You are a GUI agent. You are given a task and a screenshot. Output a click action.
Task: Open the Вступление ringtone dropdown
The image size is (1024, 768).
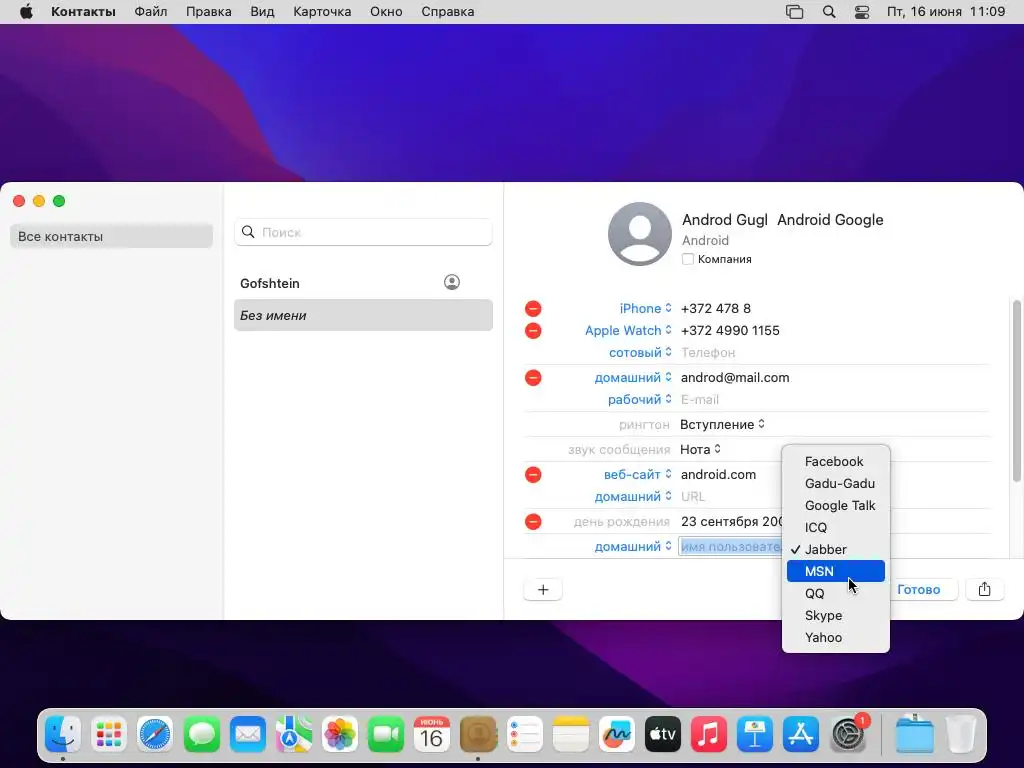point(722,424)
